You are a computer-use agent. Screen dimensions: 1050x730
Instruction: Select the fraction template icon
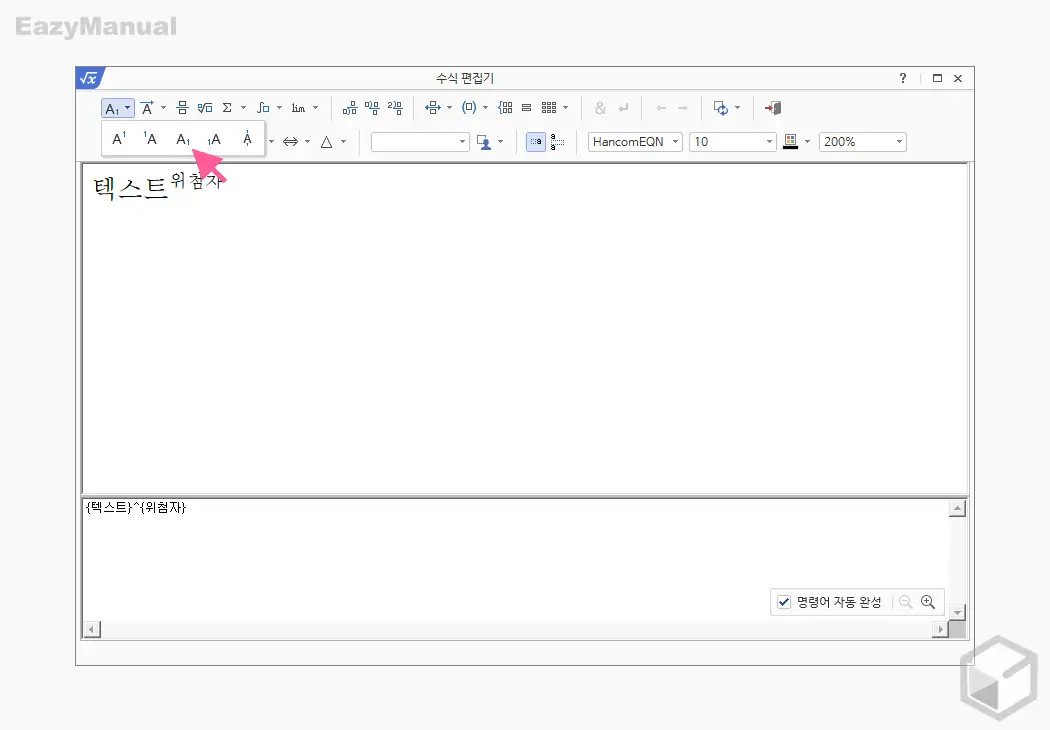coord(181,107)
